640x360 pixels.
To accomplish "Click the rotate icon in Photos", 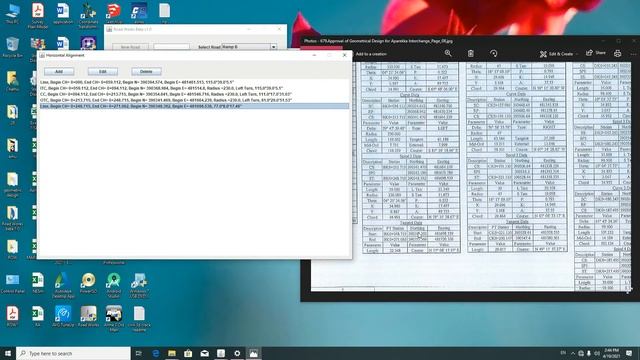I will [493, 53].
